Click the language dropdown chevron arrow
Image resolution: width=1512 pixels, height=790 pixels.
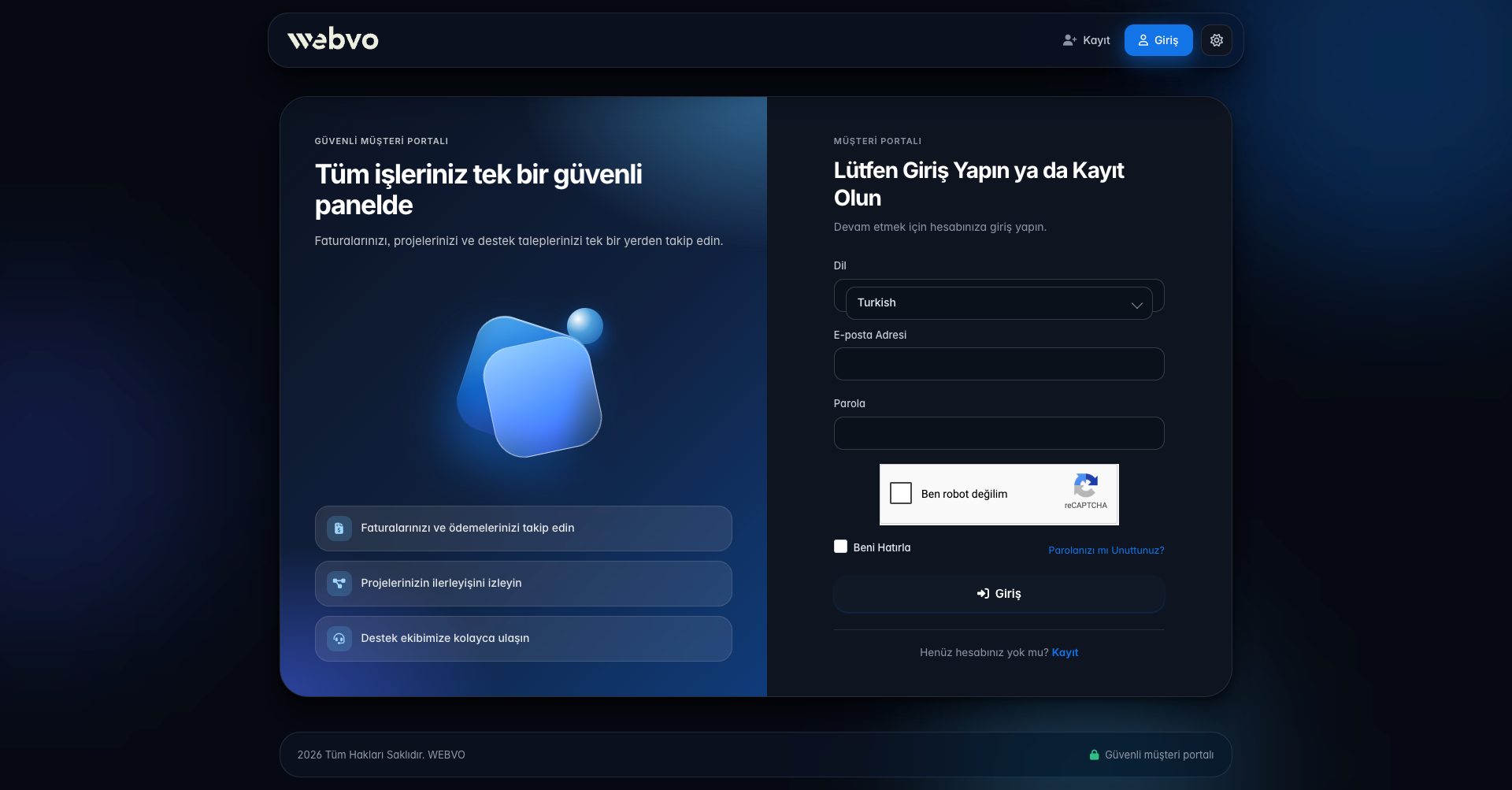pyautogui.click(x=1136, y=305)
